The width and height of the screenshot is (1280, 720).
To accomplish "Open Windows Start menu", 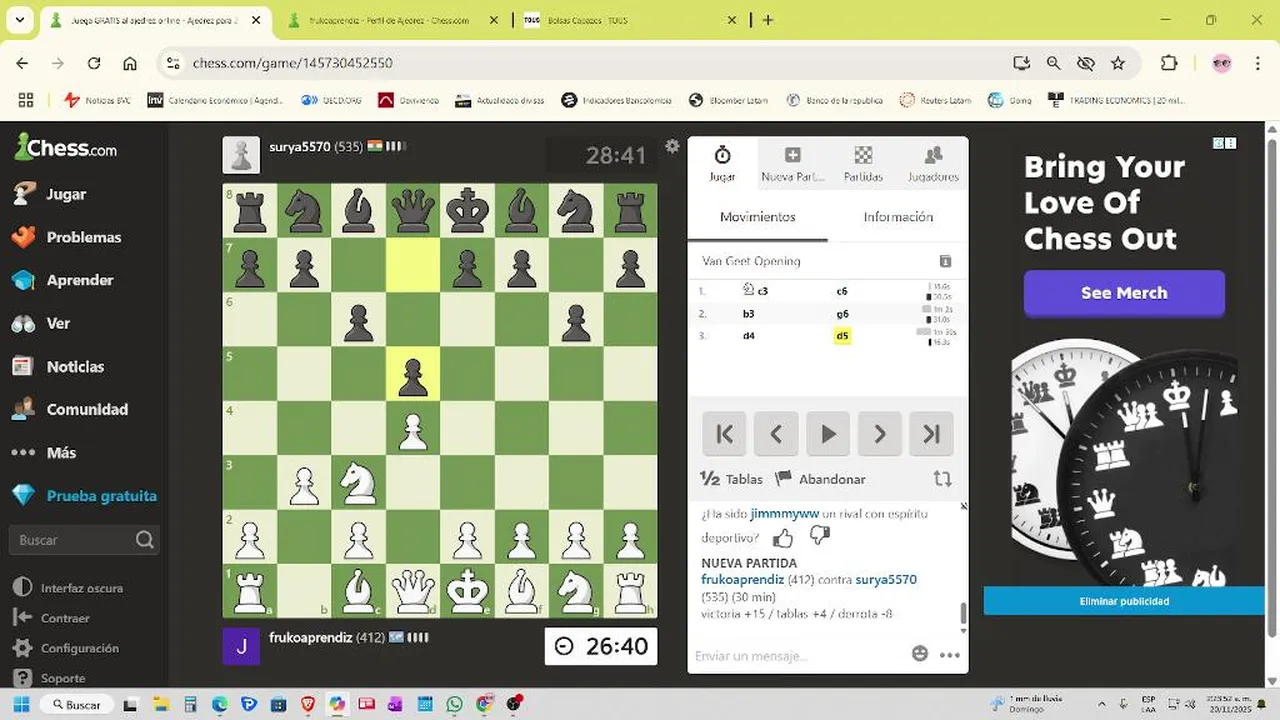I will pyautogui.click(x=20, y=704).
